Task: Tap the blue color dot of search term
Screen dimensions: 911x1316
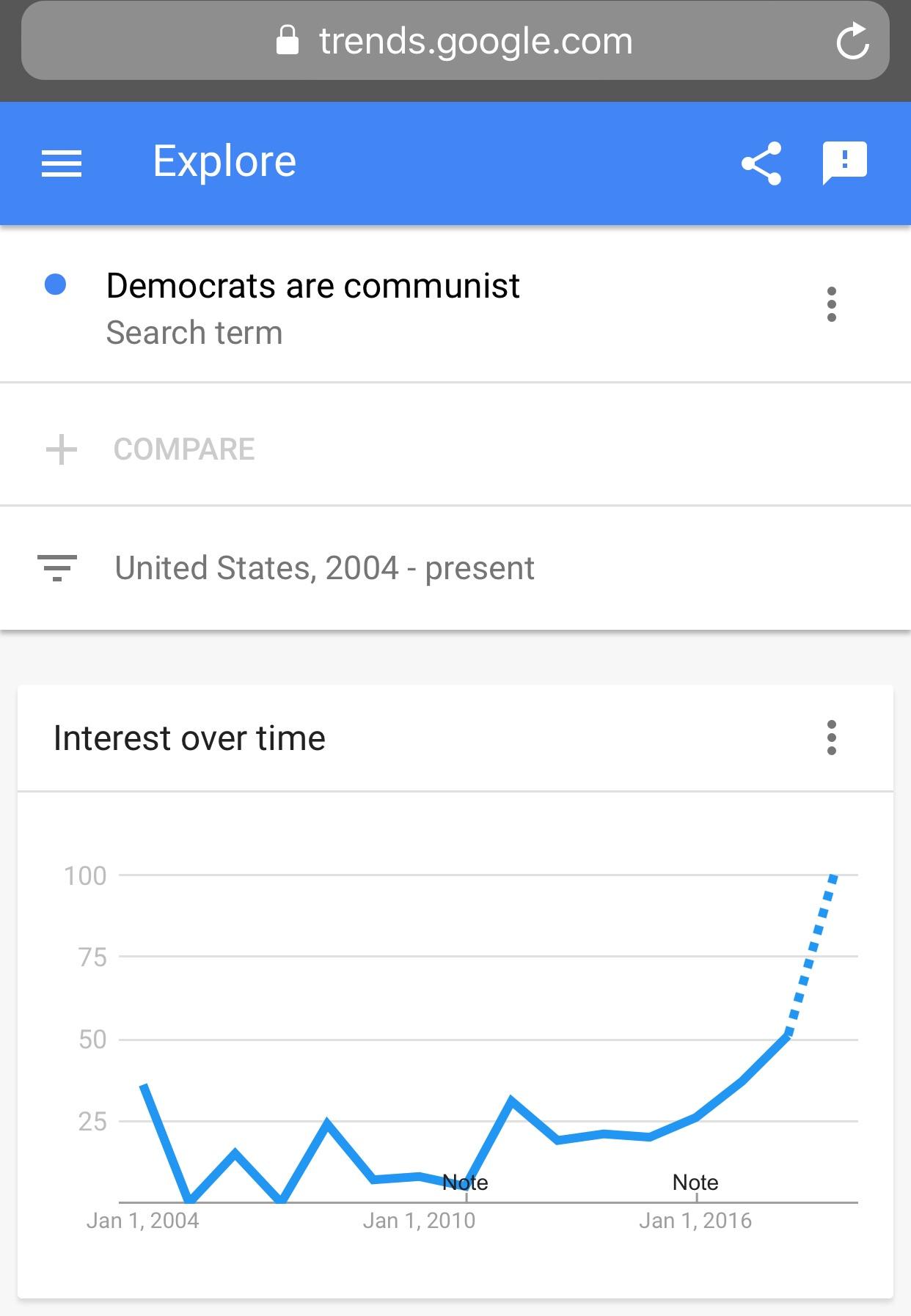Action: point(56,284)
